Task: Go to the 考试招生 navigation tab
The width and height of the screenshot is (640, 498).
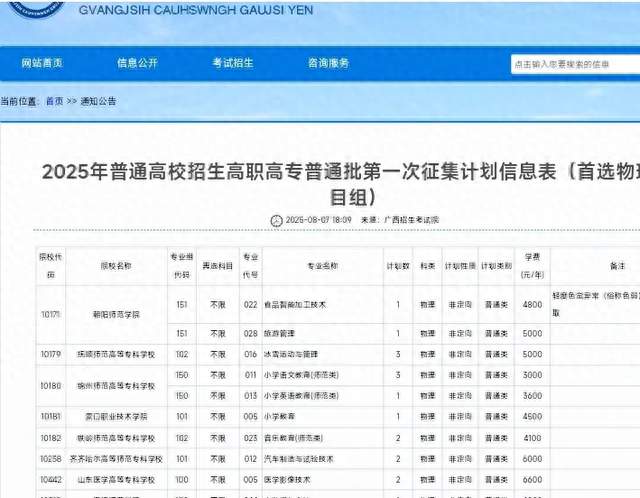Action: [x=233, y=63]
